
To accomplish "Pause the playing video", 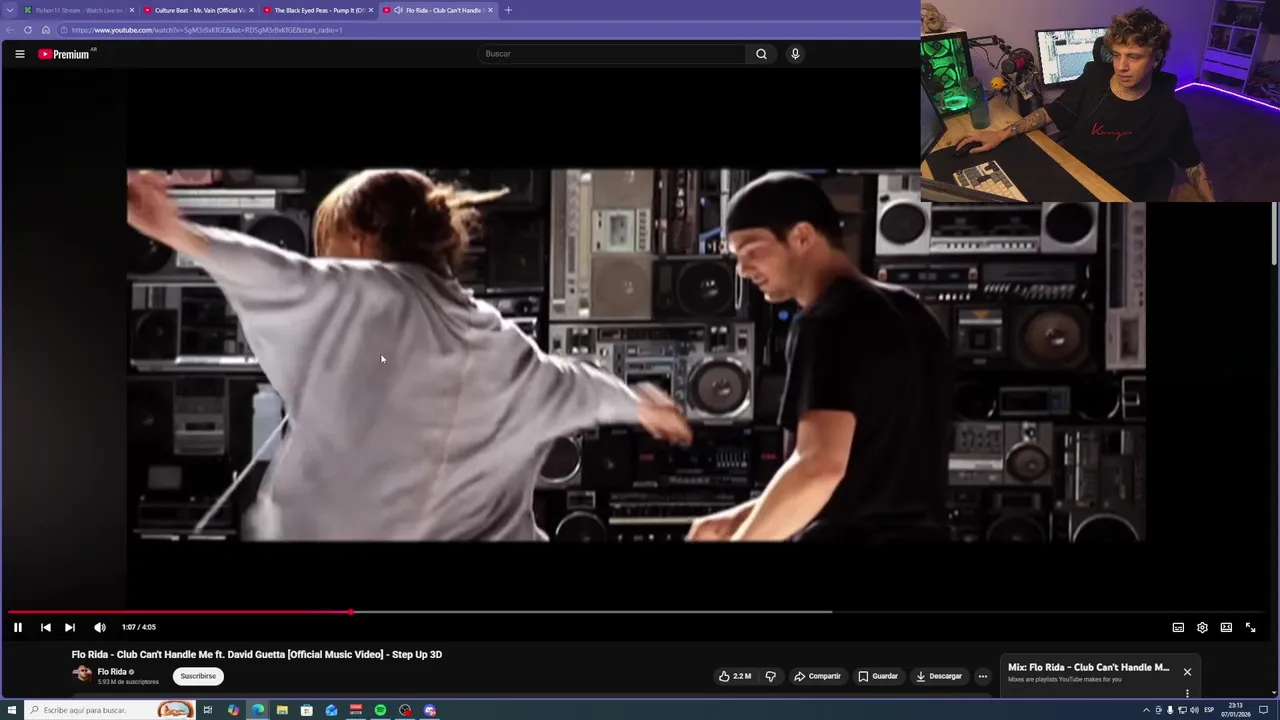I will 18,627.
